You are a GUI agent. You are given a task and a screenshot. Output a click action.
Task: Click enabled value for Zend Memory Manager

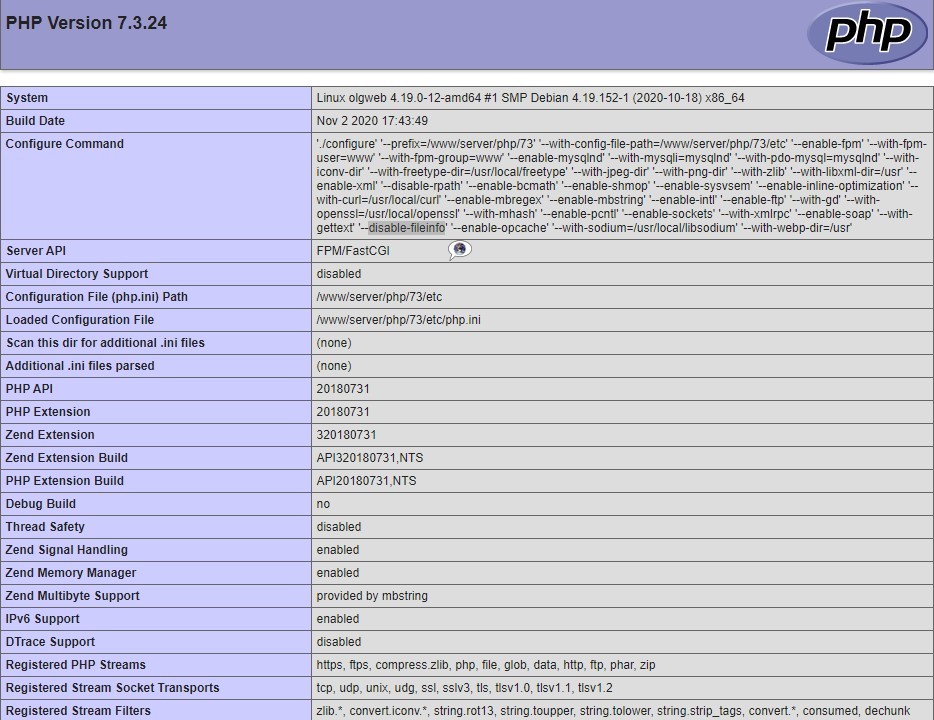coord(338,573)
